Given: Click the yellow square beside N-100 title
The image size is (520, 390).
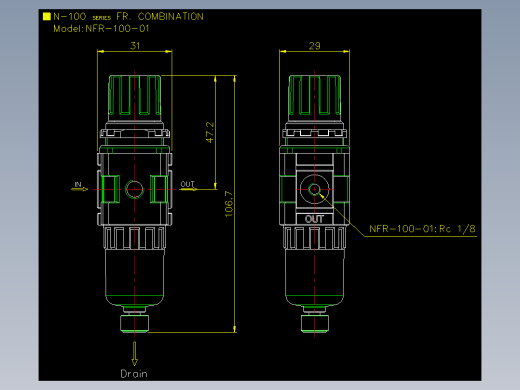Looking at the screenshot, I should pos(47,16).
